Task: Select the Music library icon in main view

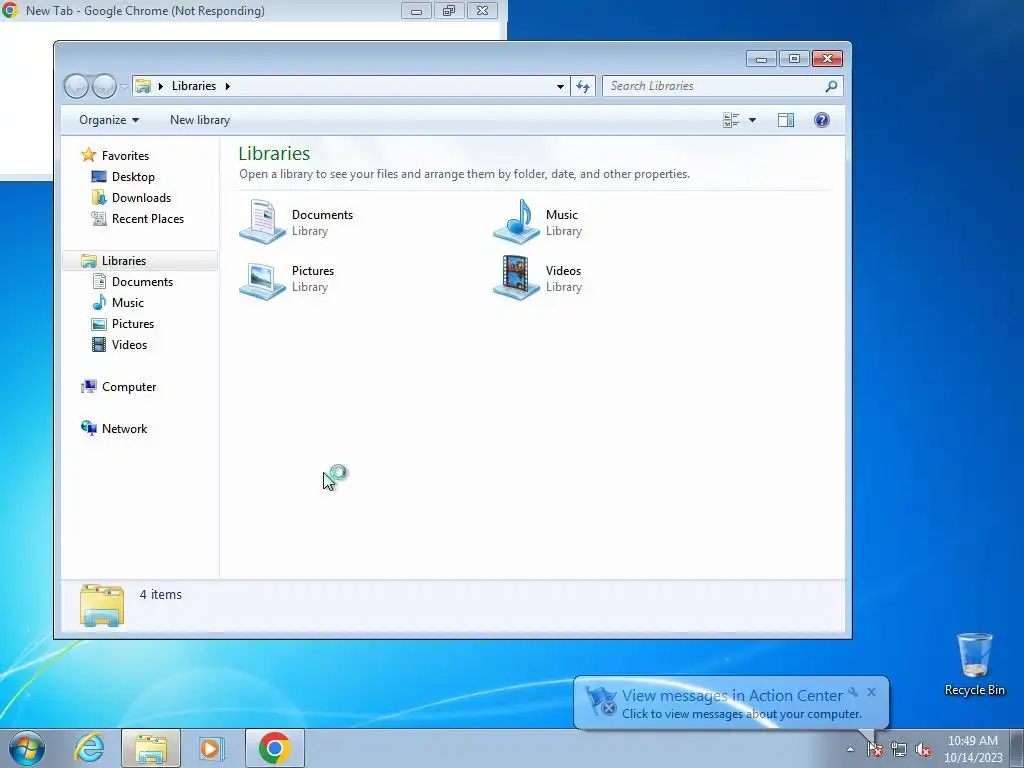Action: (x=516, y=222)
